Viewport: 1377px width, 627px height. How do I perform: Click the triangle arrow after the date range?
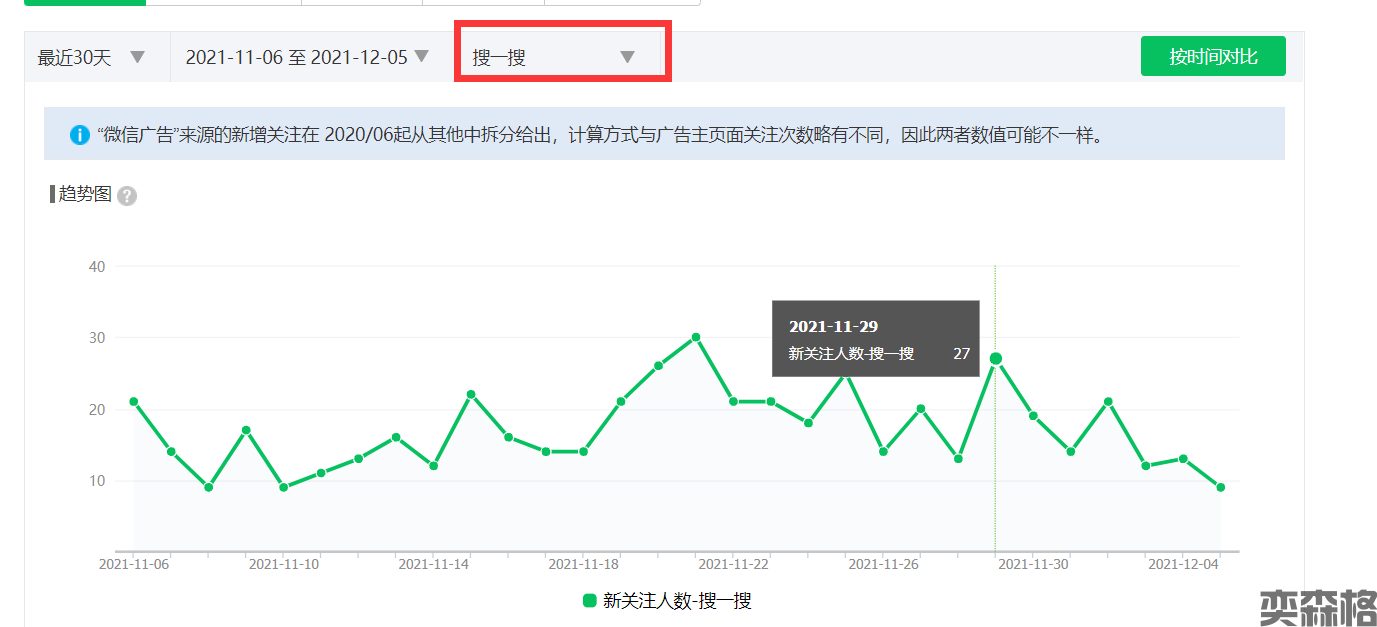point(422,56)
